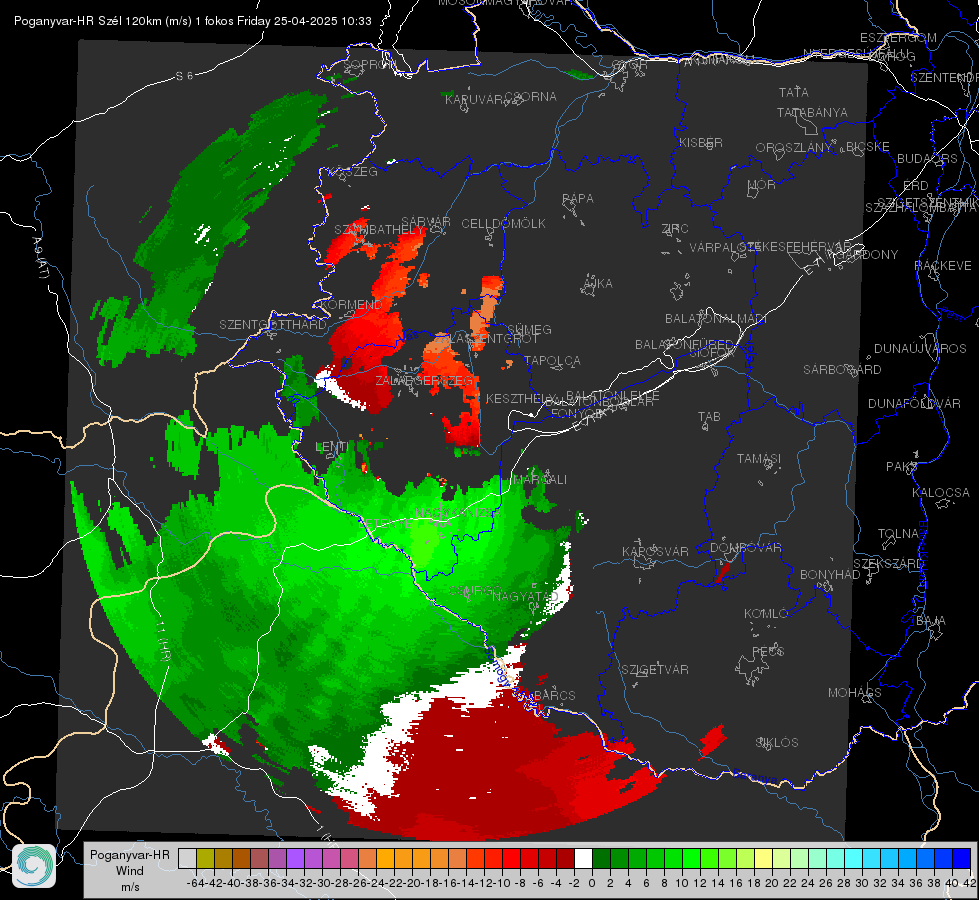This screenshot has width=979, height=900.
Task: Click the SARBOGARD city label
Action: 842,370
